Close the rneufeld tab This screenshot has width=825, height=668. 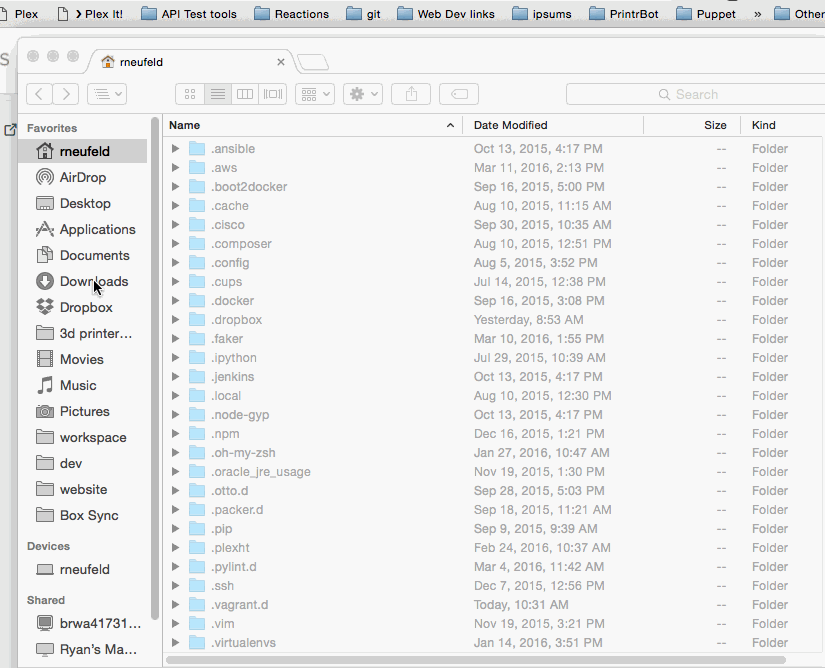click(x=281, y=62)
